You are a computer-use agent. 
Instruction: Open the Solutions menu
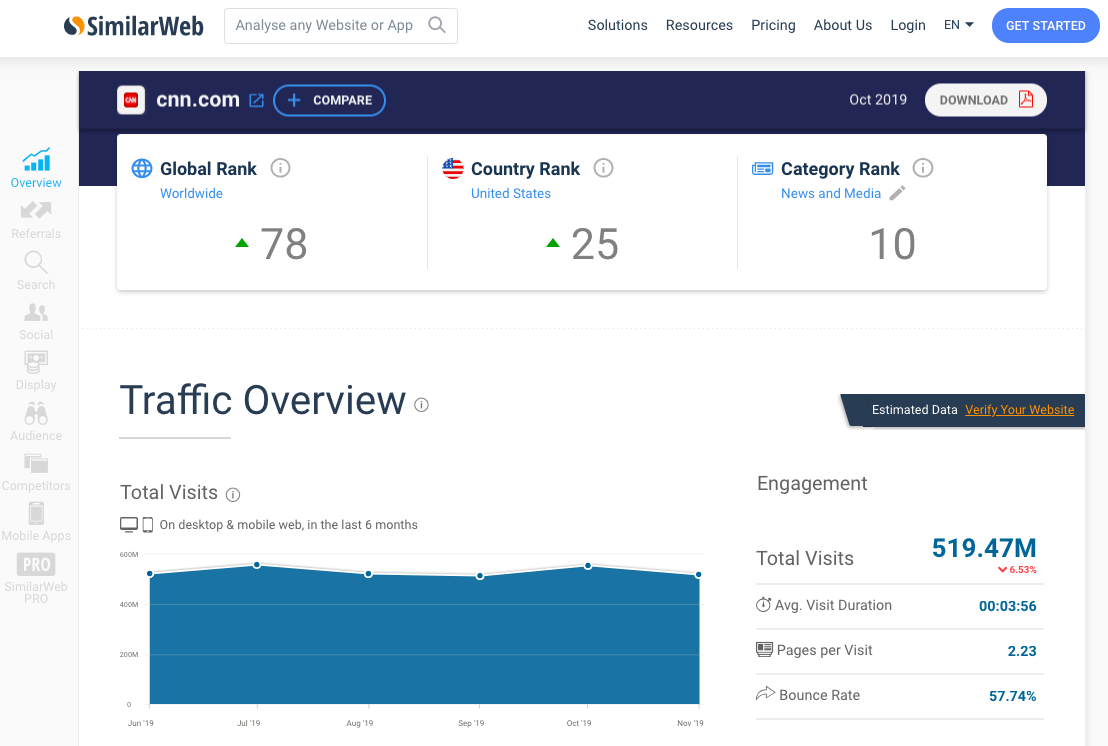point(617,25)
